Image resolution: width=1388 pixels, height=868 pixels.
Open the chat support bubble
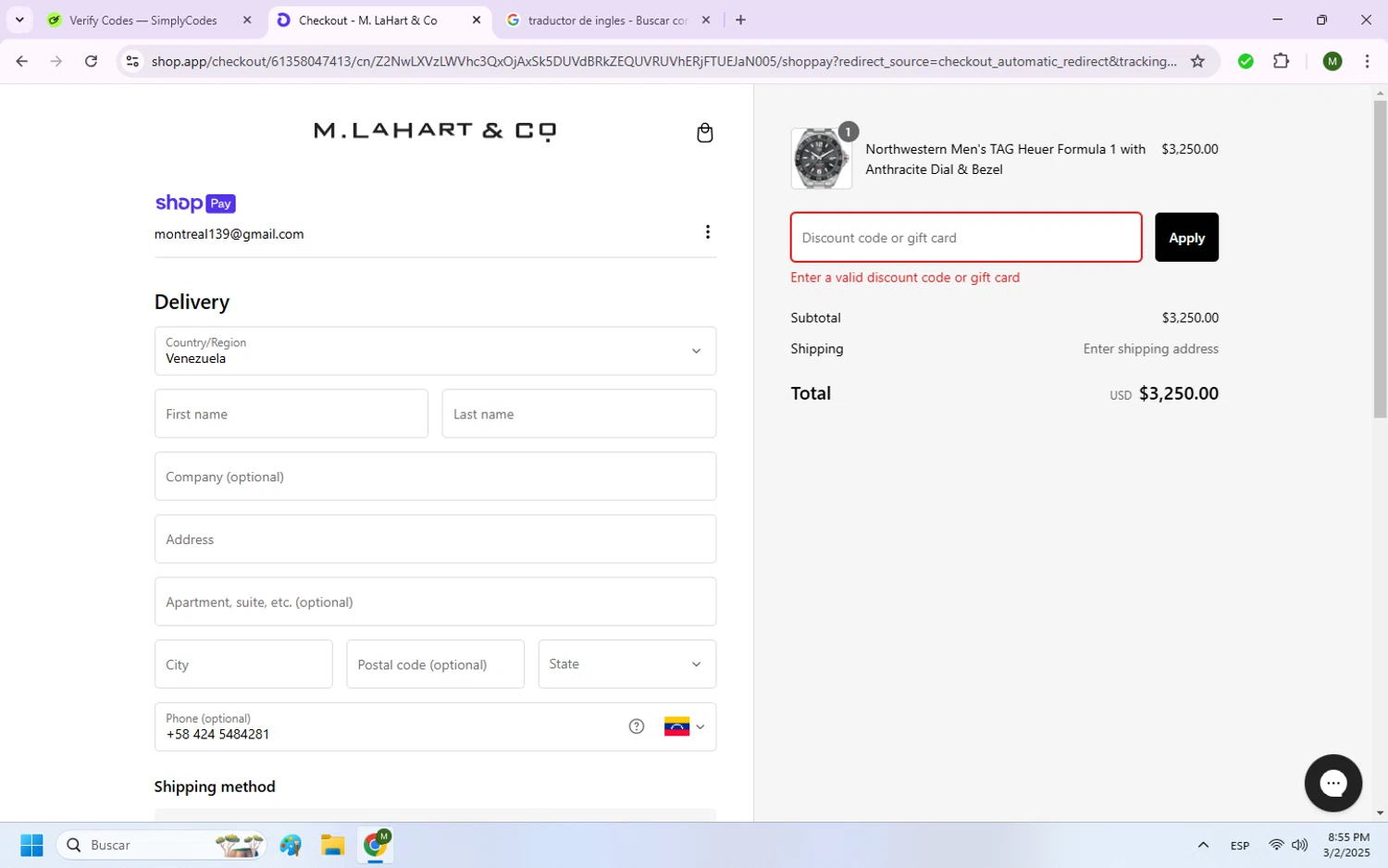click(x=1332, y=783)
